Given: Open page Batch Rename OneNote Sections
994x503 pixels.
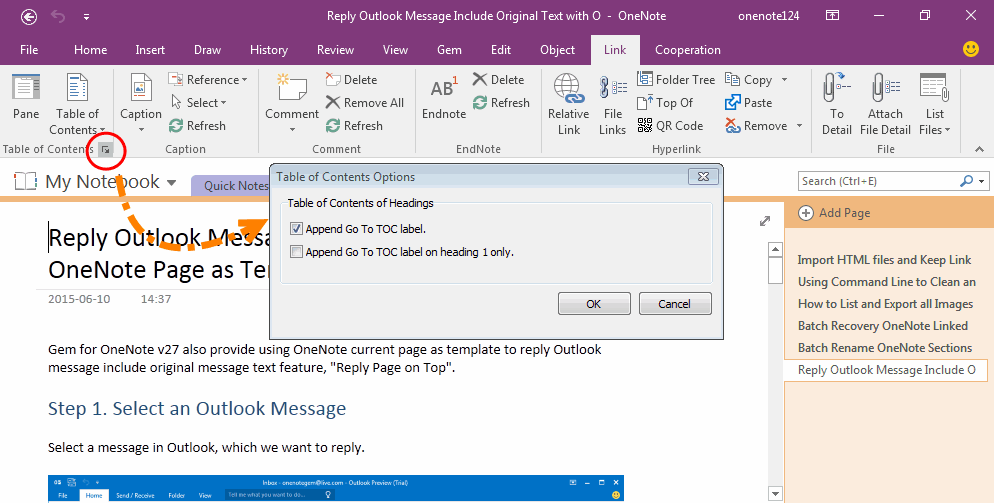Looking at the screenshot, I should 885,348.
